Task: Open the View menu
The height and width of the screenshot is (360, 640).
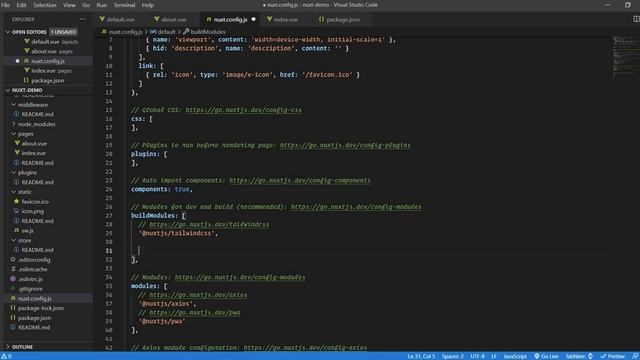Action: click(x=69, y=5)
